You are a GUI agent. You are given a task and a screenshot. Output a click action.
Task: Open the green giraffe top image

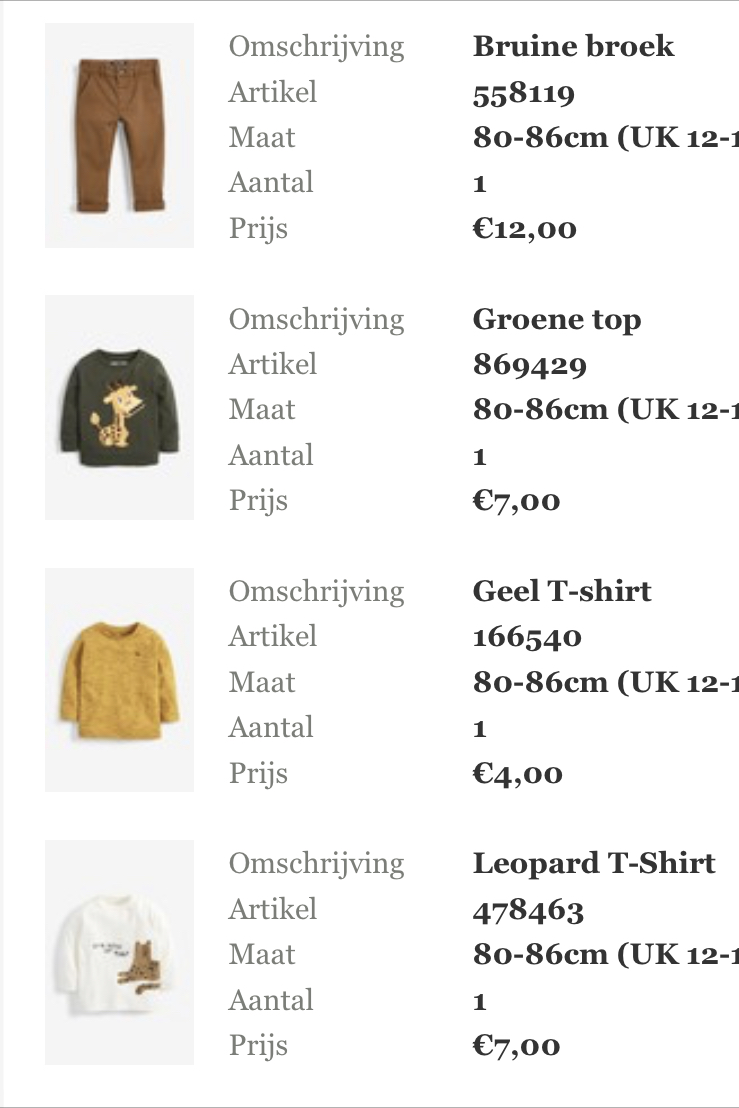click(119, 408)
